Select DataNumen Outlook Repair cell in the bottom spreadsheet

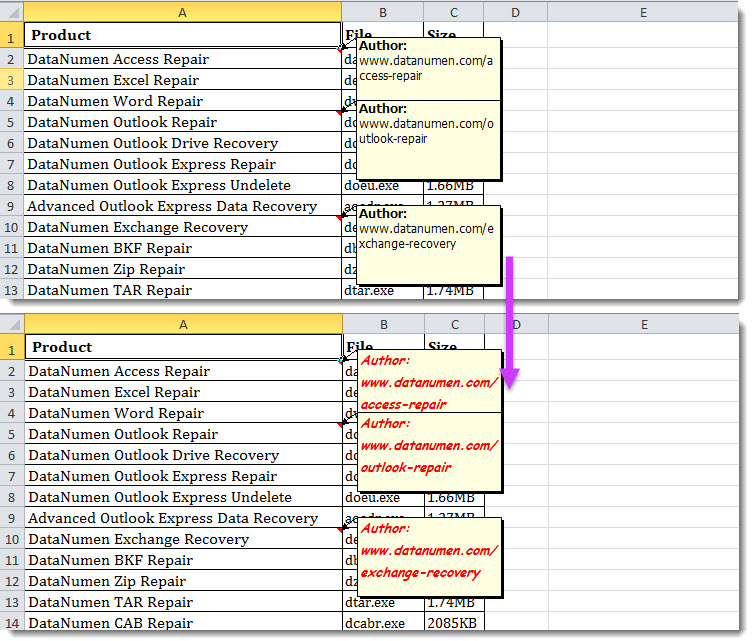tap(183, 434)
